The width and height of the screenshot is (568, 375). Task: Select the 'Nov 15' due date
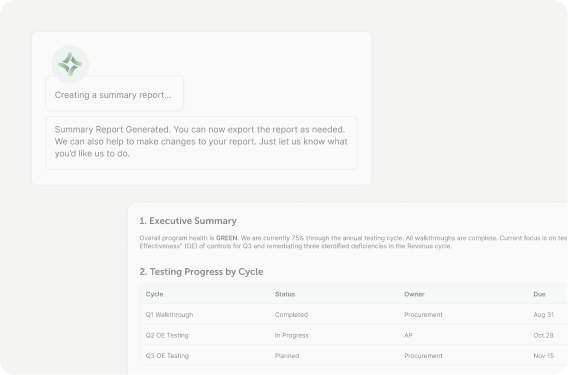click(543, 356)
